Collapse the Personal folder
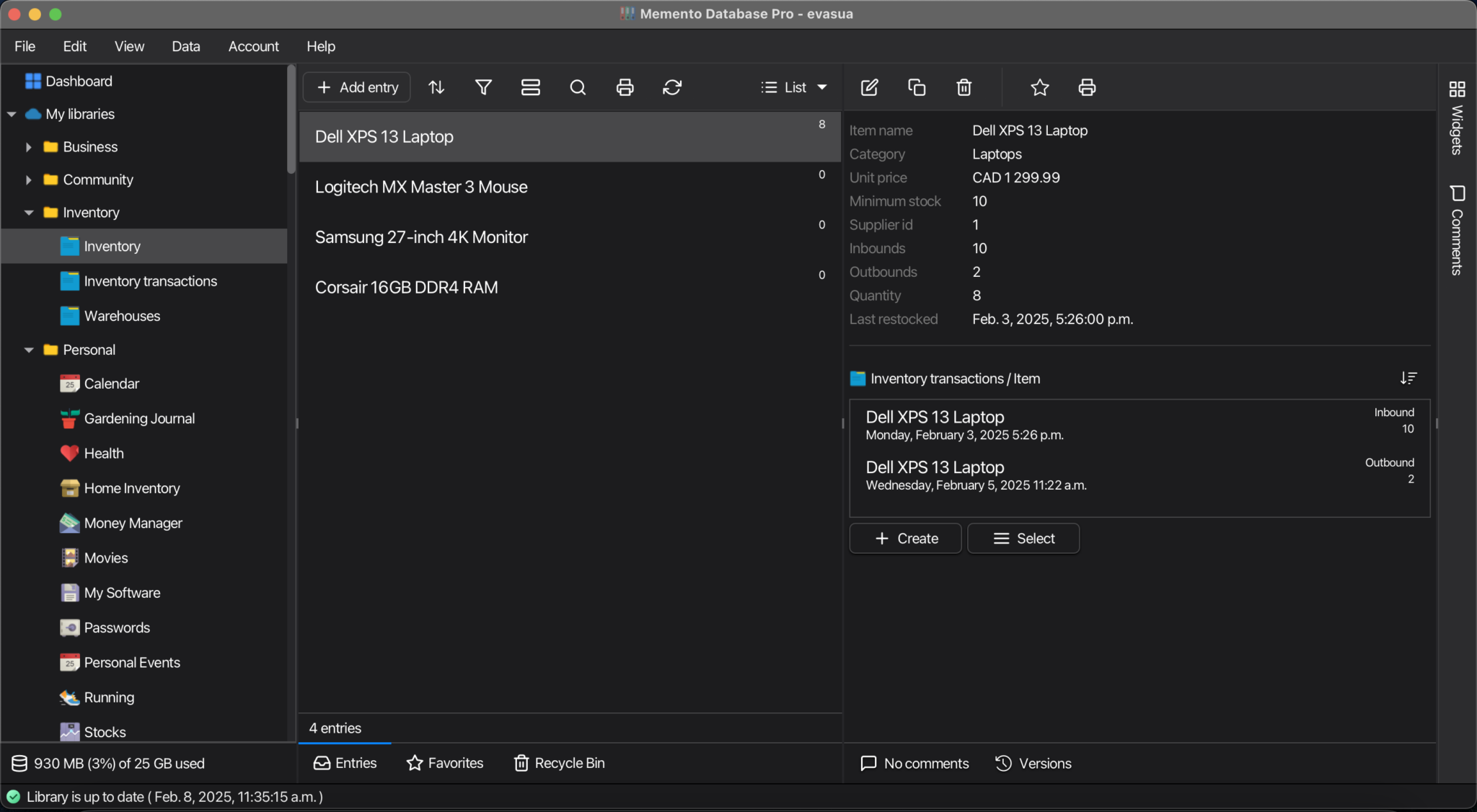 pos(29,350)
